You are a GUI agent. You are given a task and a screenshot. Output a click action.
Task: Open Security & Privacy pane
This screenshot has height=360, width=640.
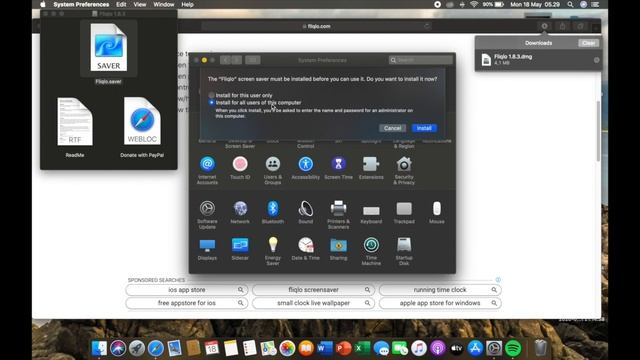(404, 170)
